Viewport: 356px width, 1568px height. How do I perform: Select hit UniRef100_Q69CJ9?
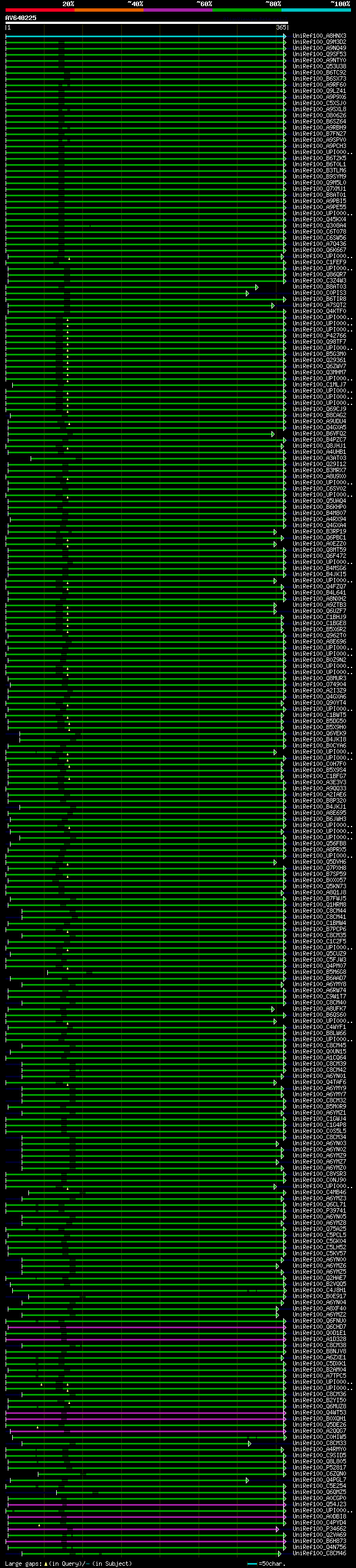(x=319, y=409)
